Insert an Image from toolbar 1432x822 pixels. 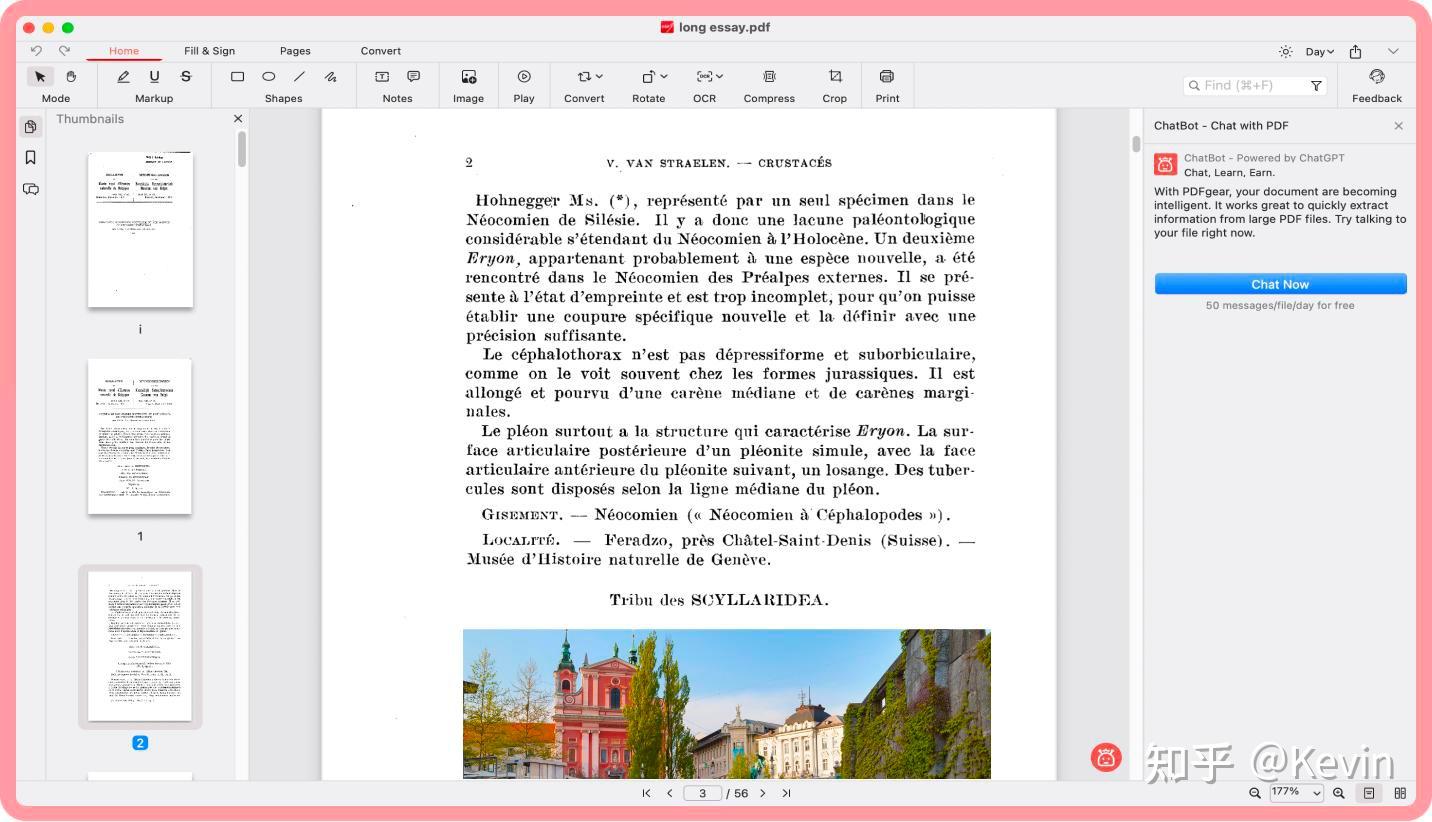pos(468,76)
